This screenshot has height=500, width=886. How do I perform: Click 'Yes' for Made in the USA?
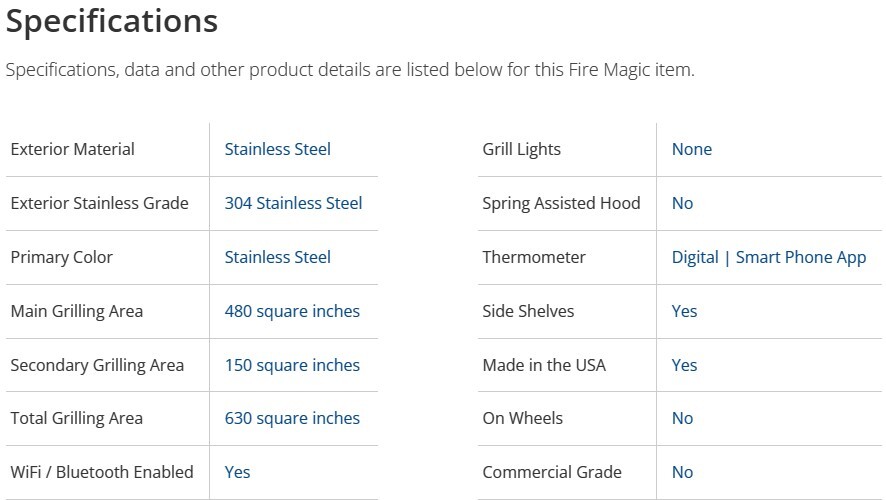click(x=684, y=365)
